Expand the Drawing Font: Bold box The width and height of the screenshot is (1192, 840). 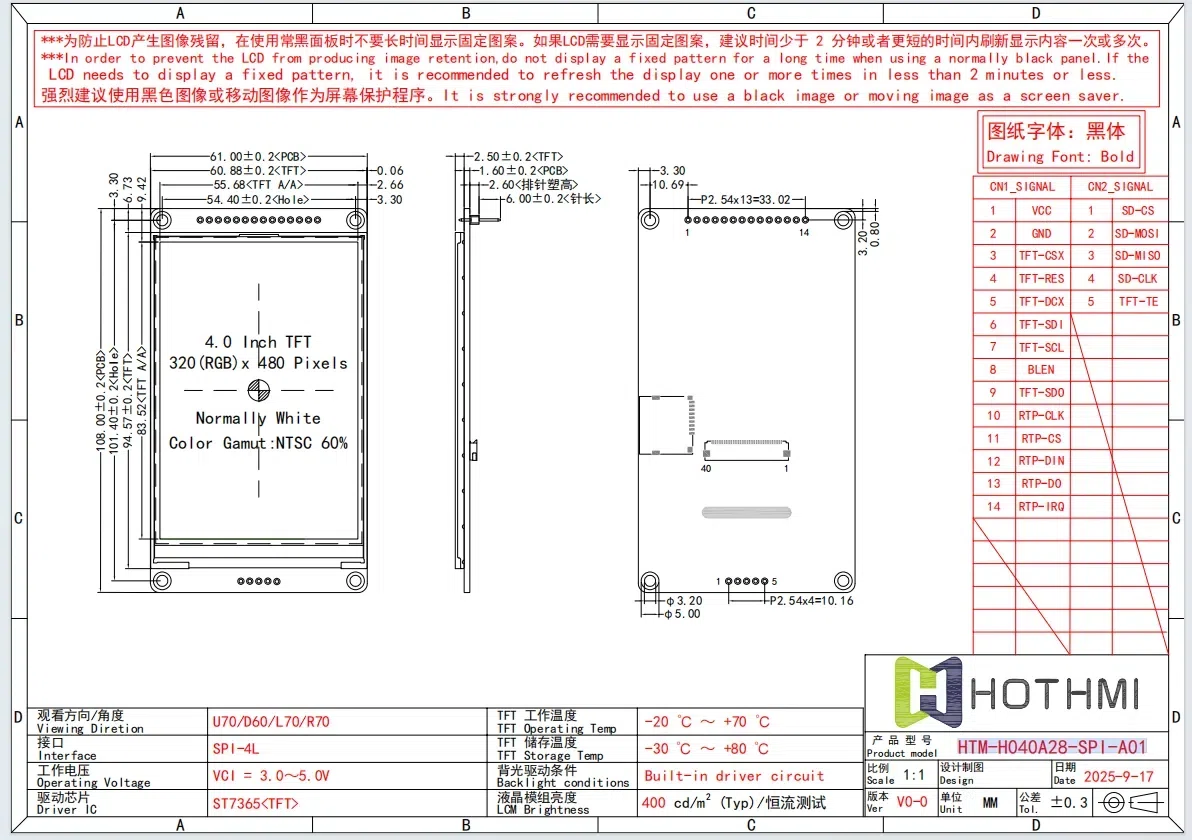[x=1060, y=143]
